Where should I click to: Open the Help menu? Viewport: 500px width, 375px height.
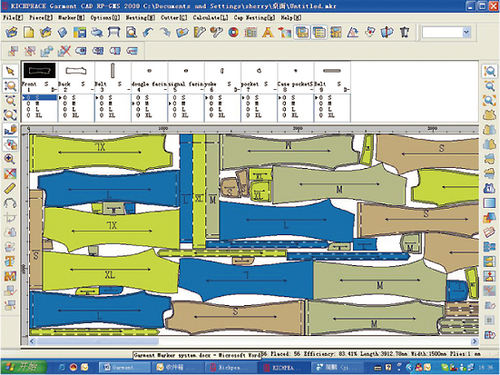coord(291,18)
